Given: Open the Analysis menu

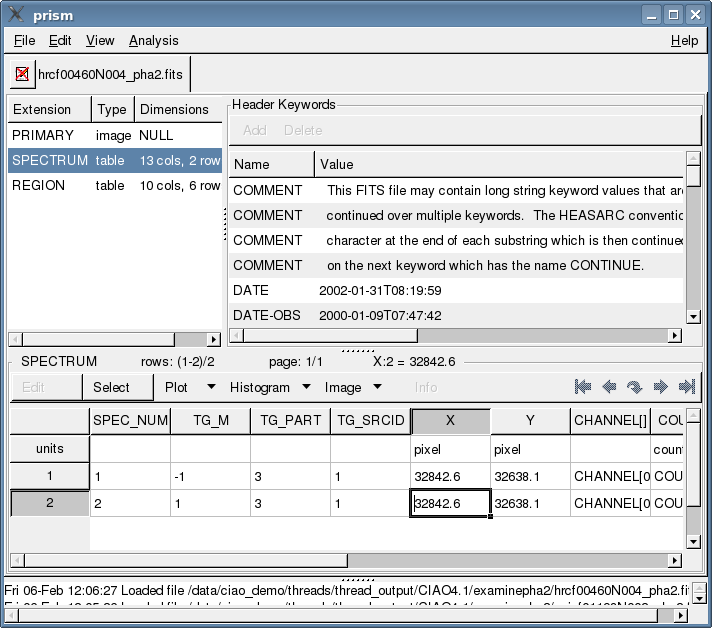Looking at the screenshot, I should click(x=153, y=40).
